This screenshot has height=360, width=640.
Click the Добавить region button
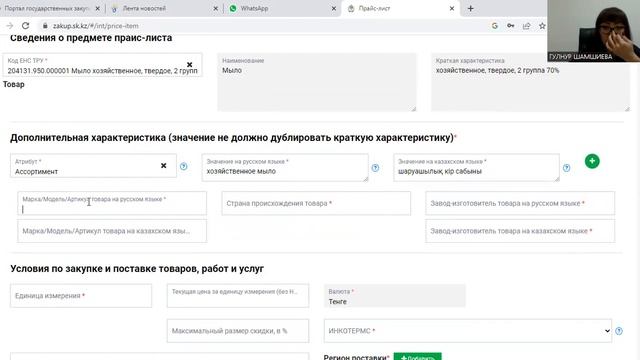coord(418,357)
